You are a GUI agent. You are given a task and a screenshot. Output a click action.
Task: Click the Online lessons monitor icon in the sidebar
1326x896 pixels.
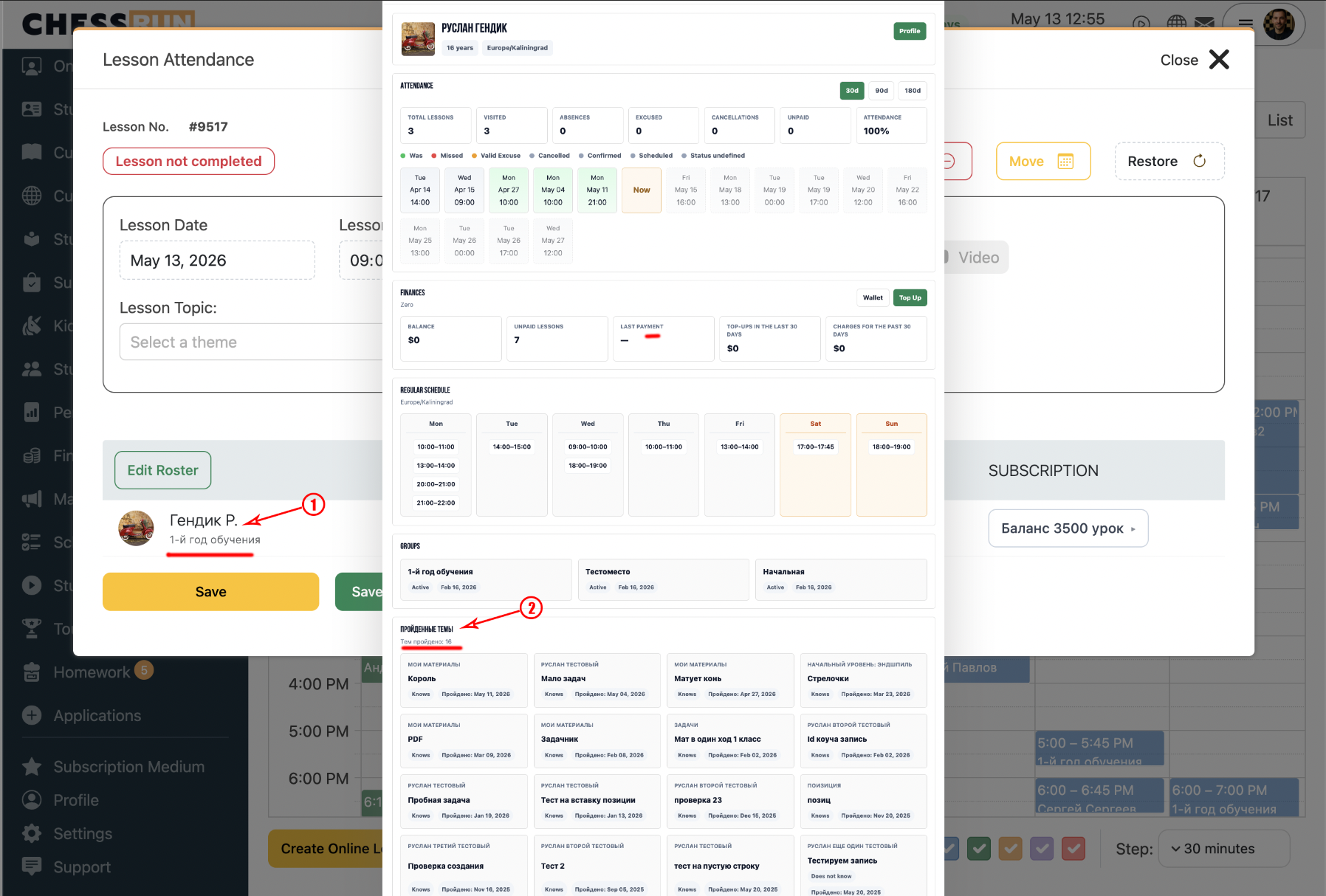click(x=32, y=66)
